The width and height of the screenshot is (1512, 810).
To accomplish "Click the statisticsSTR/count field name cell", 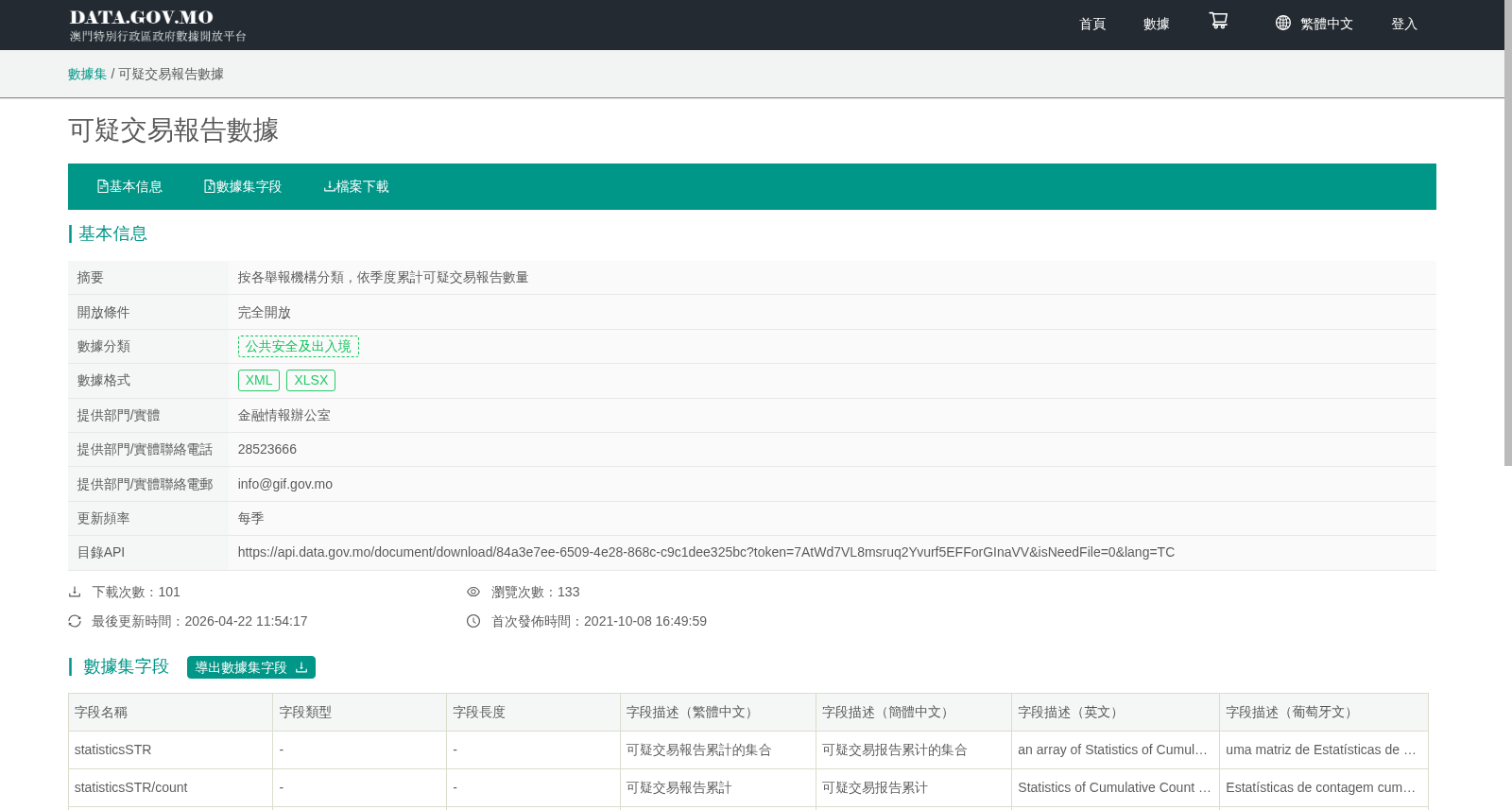I will point(170,787).
